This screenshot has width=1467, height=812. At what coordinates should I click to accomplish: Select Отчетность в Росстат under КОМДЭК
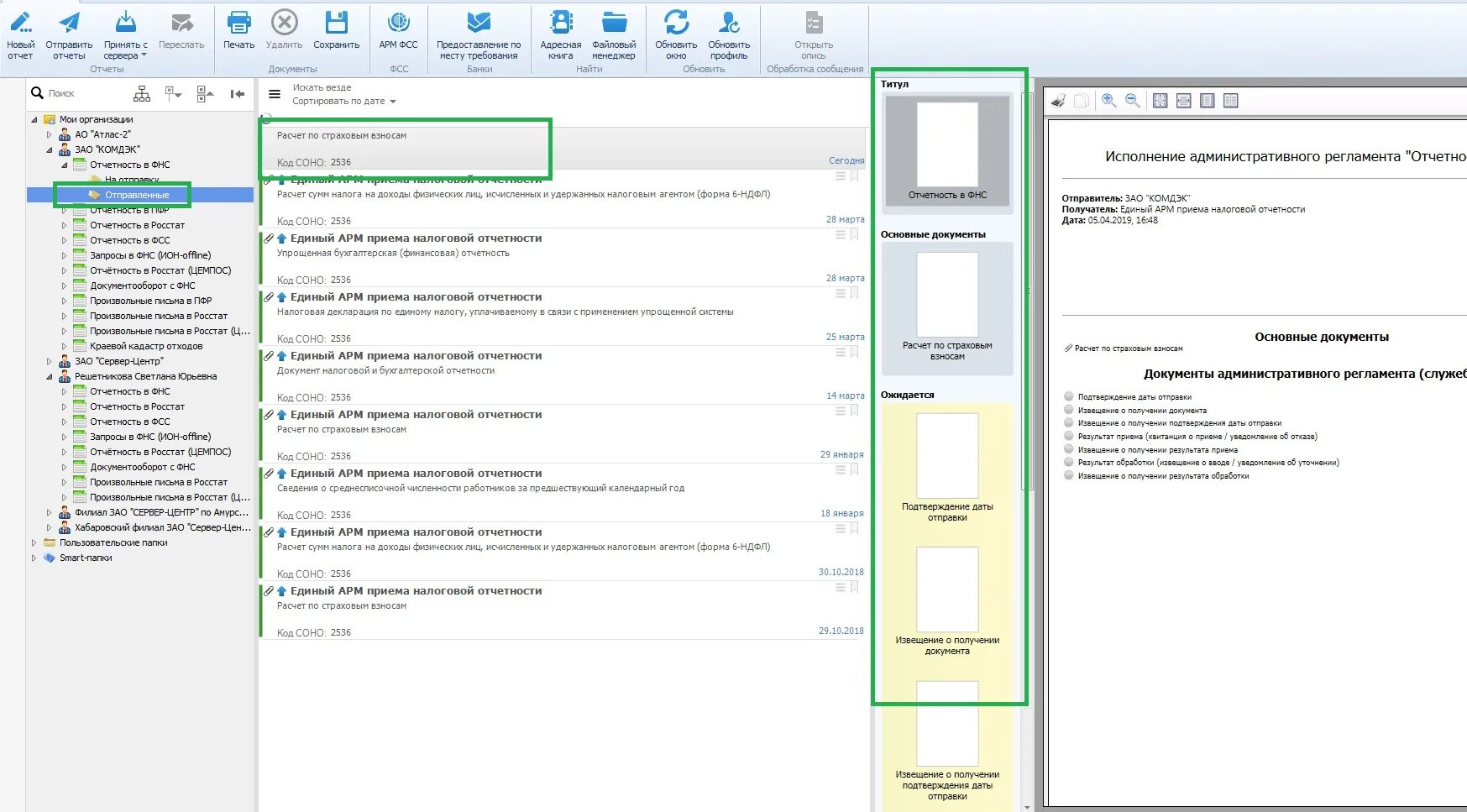pos(137,225)
